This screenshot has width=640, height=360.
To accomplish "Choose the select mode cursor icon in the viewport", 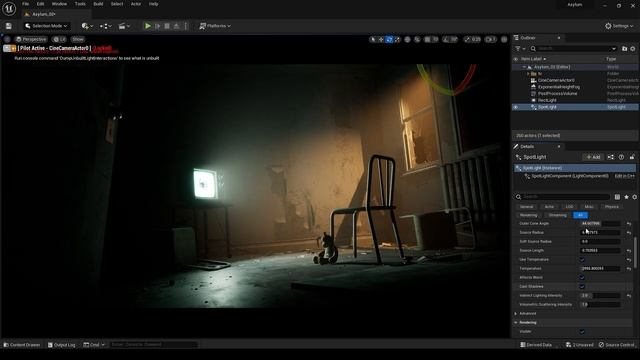I will tap(373, 39).
